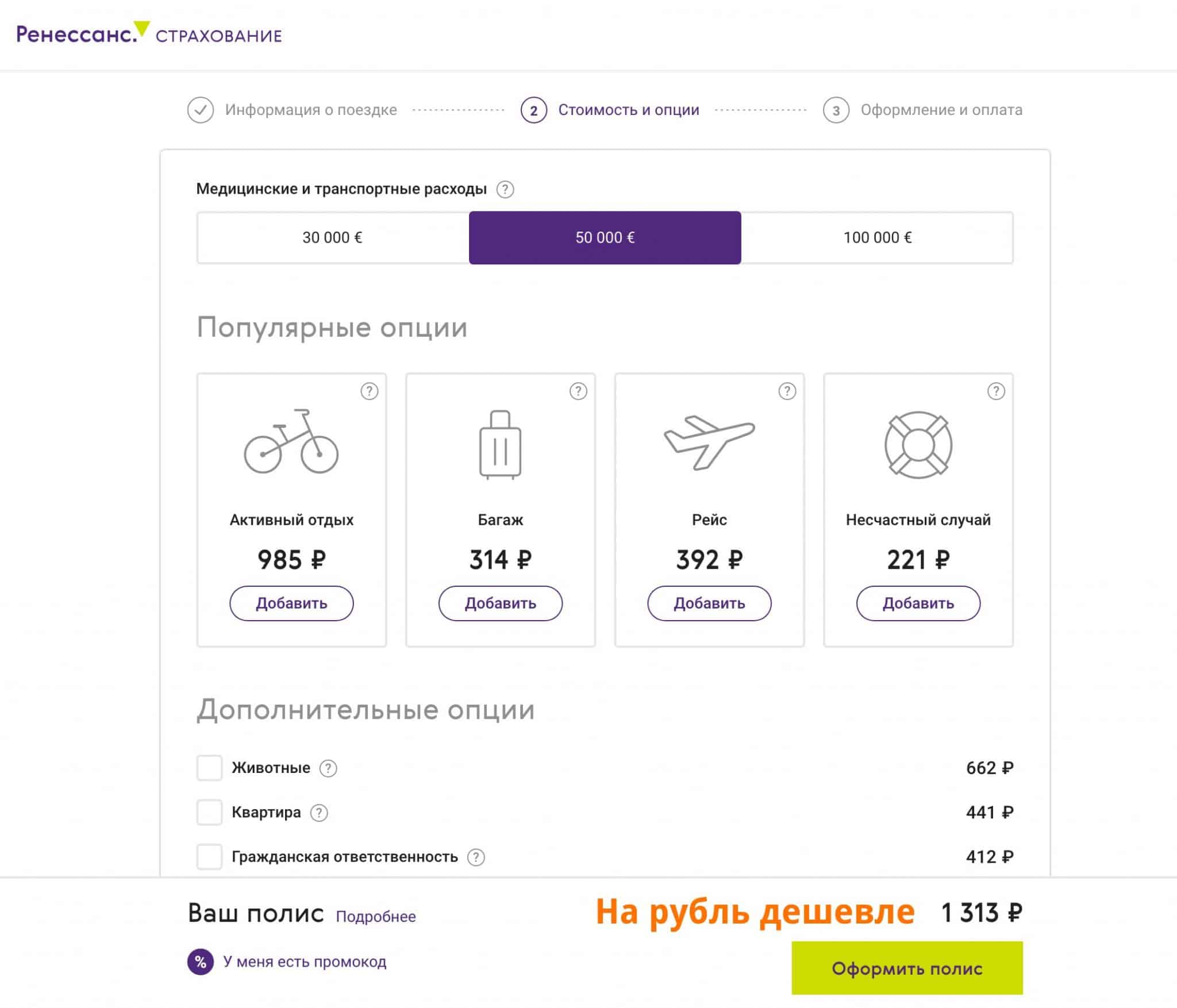Open help icon on Рейс card
Screen dimensions: 1177x1008
[787, 391]
